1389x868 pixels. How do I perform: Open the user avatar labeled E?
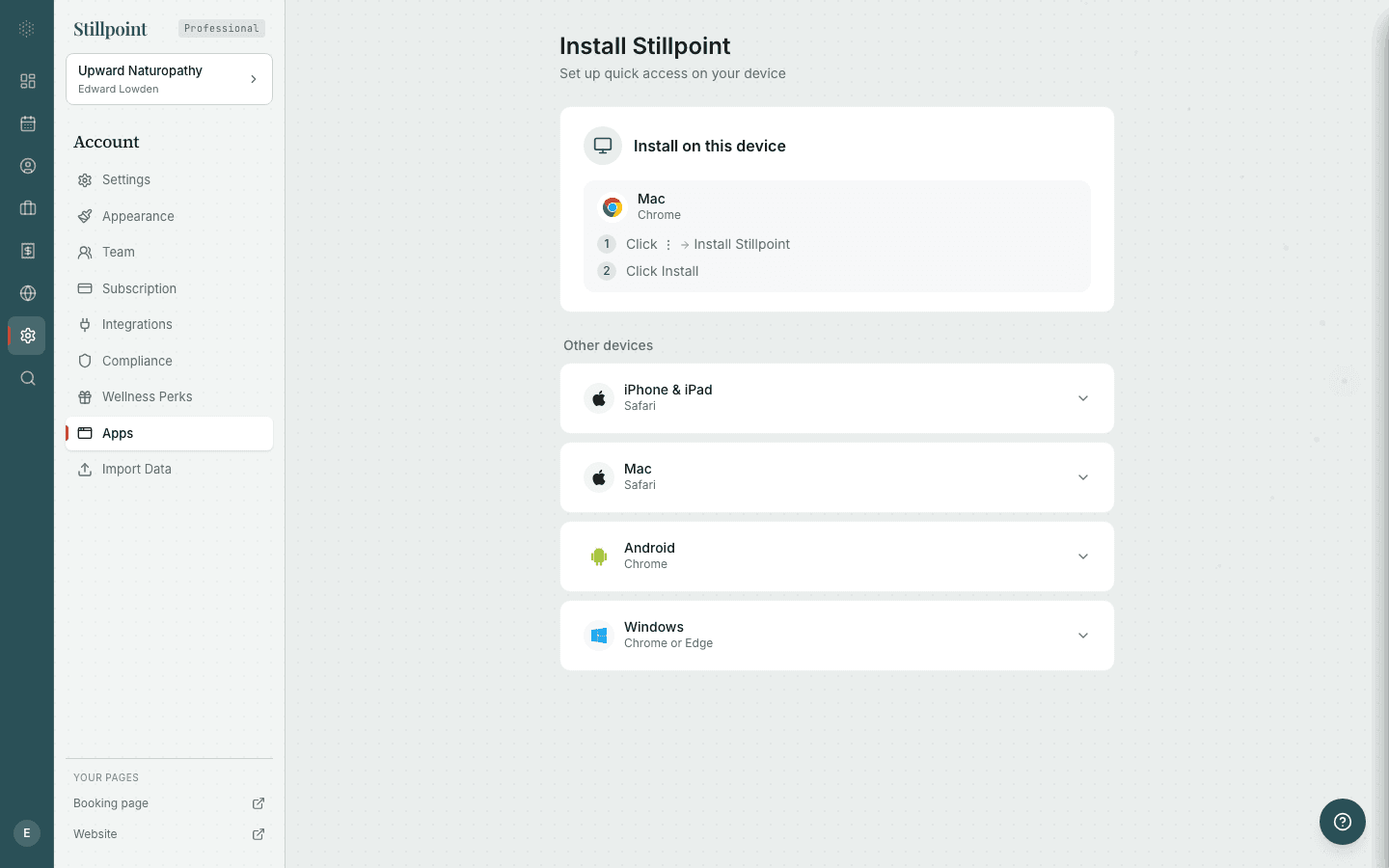click(27, 833)
